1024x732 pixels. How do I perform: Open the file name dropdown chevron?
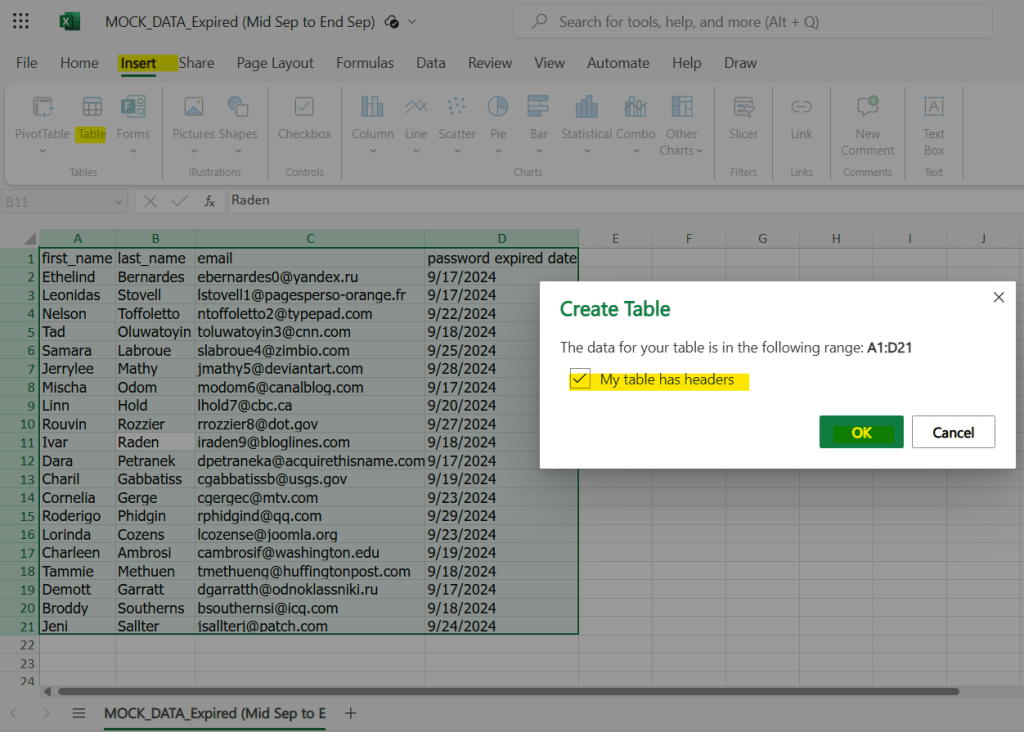[x=413, y=21]
